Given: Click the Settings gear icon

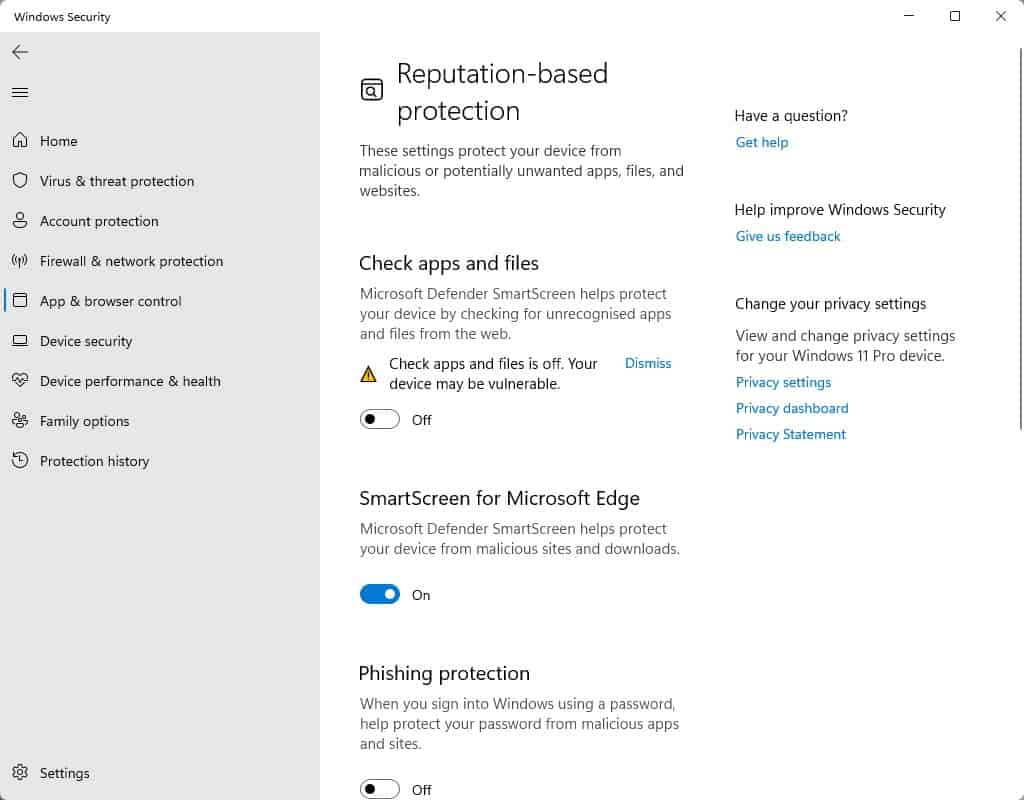Looking at the screenshot, I should coord(20,773).
